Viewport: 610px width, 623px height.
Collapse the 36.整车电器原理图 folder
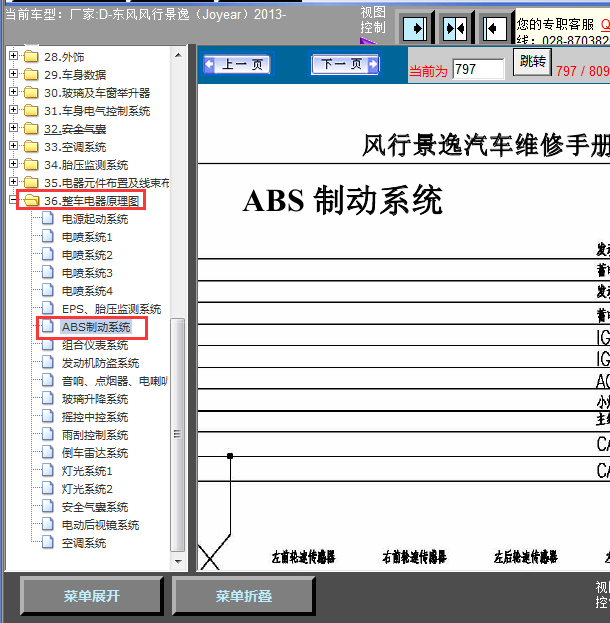pos(13,200)
